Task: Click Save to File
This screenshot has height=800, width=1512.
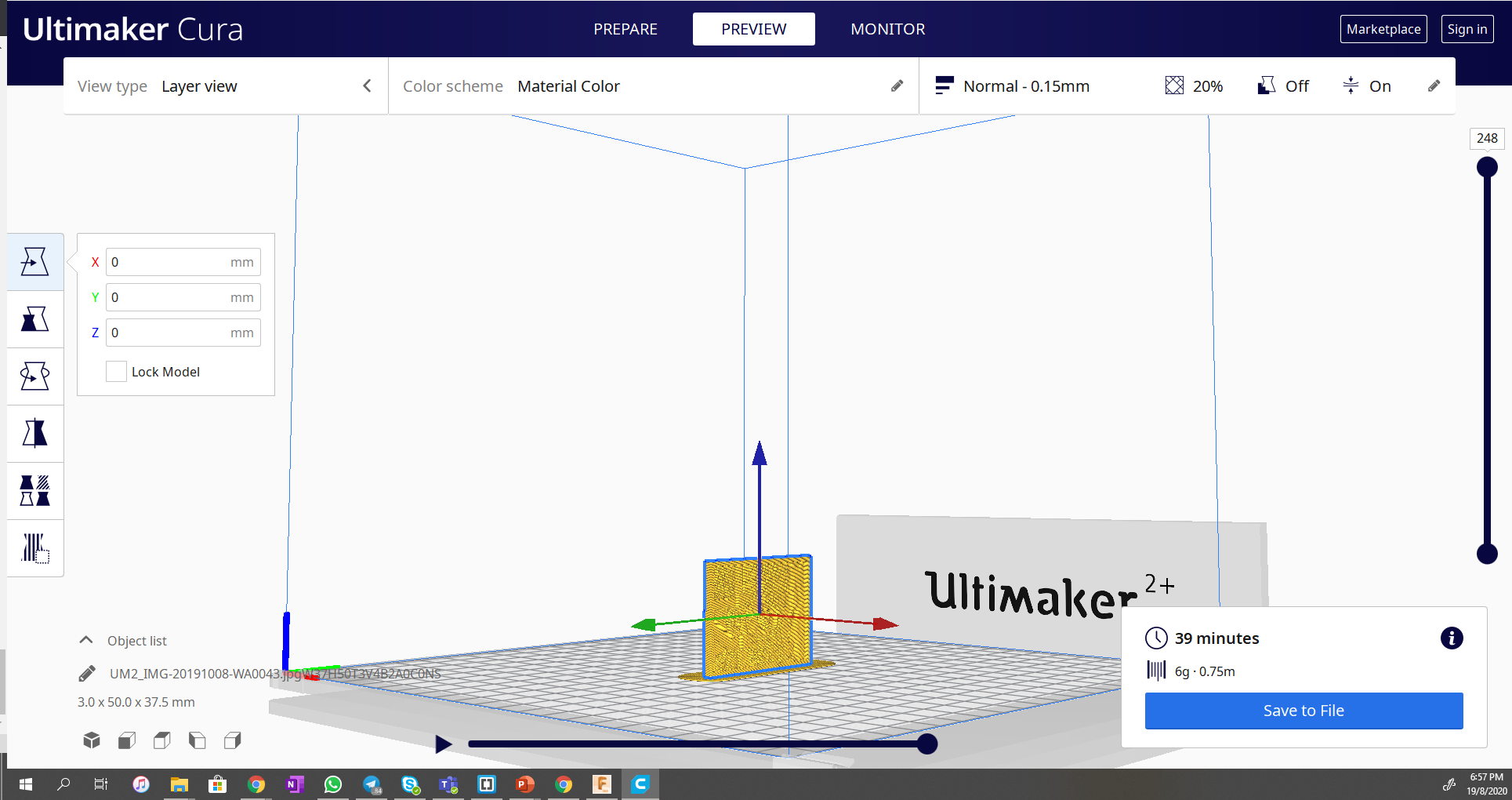Action: point(1304,711)
